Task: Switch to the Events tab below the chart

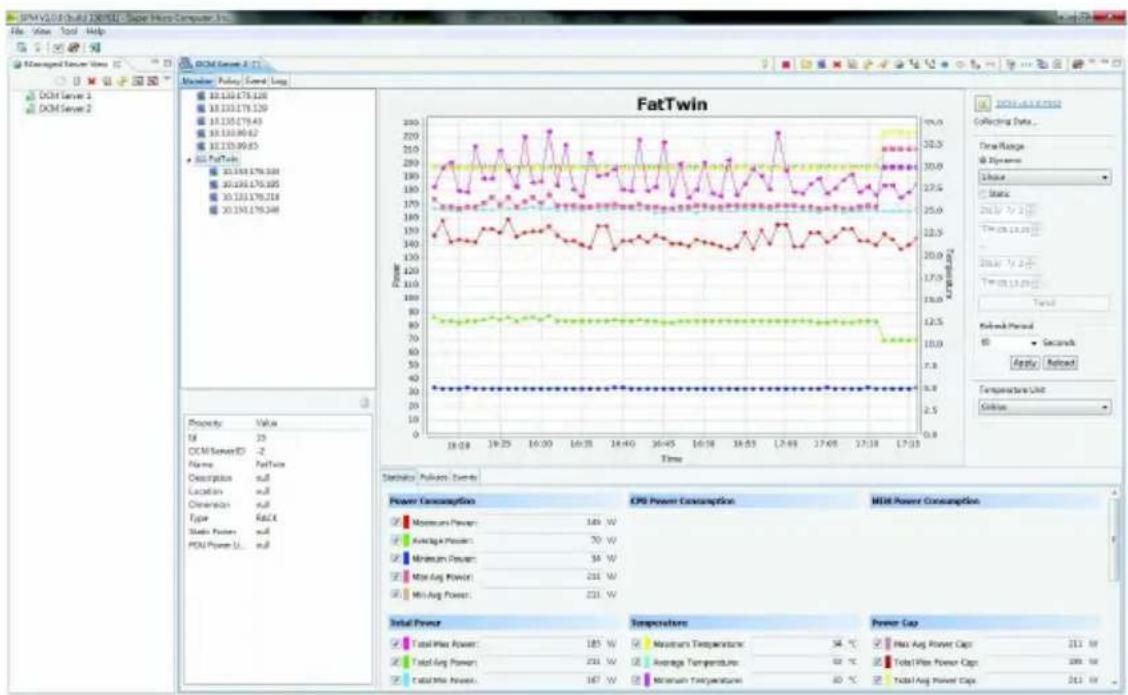Action: pos(465,477)
